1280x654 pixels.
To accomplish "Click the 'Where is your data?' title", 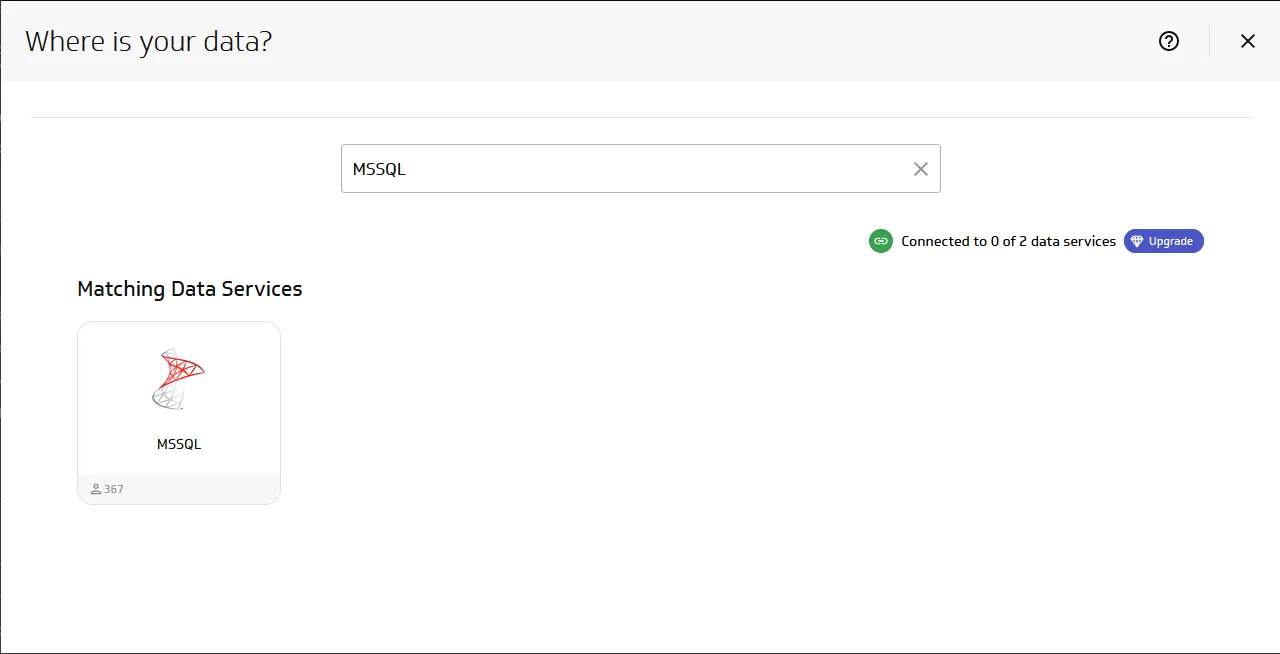I will coord(148,42).
